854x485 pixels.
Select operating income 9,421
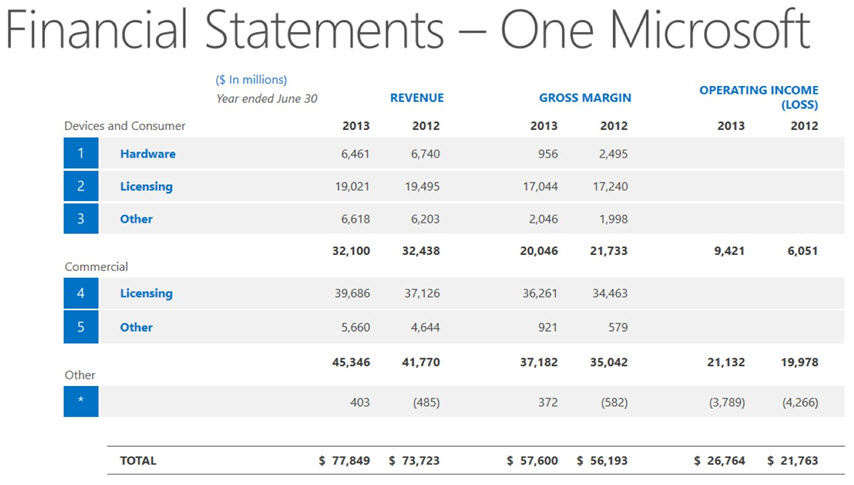tap(729, 251)
